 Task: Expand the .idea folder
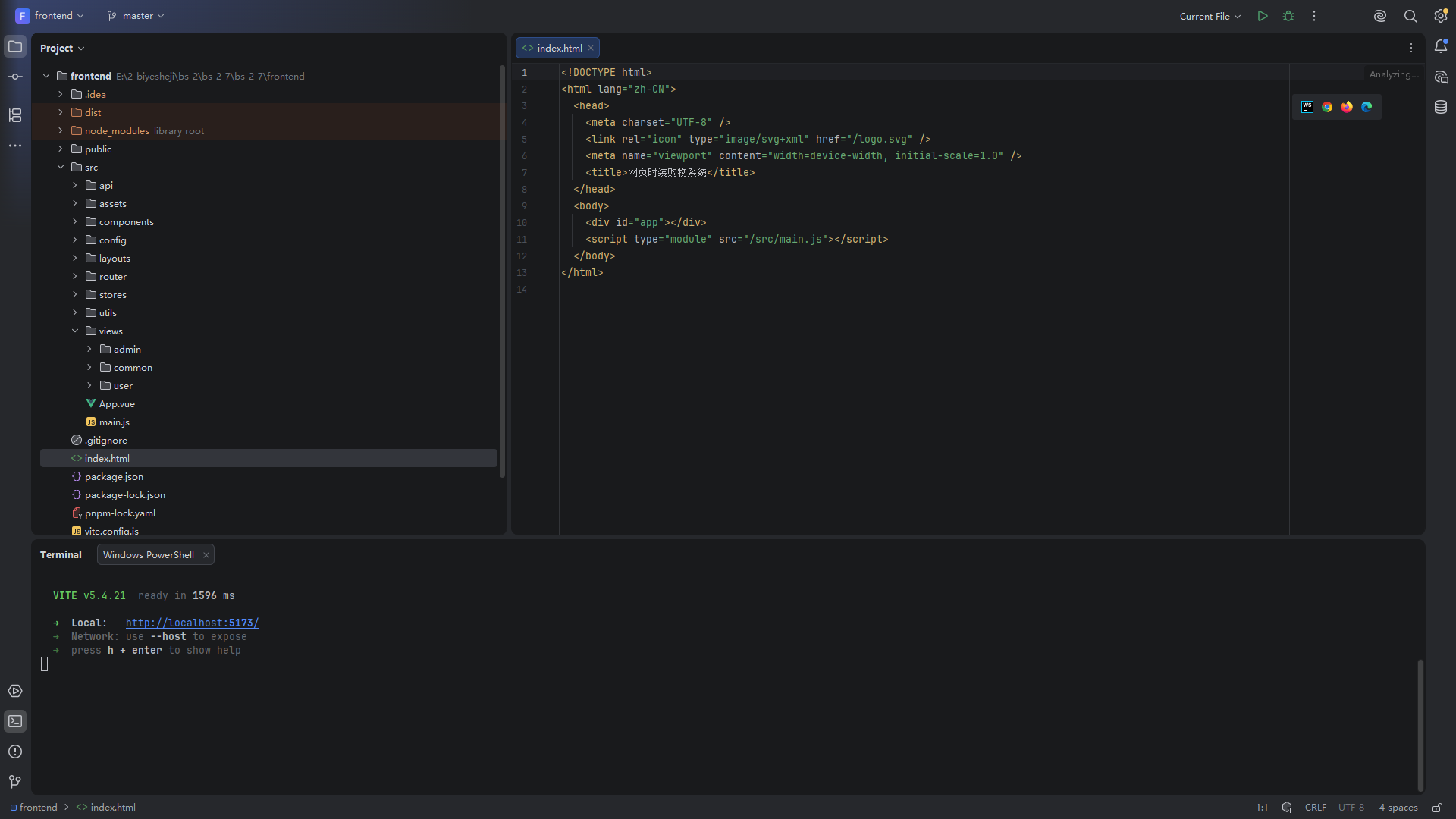61,94
